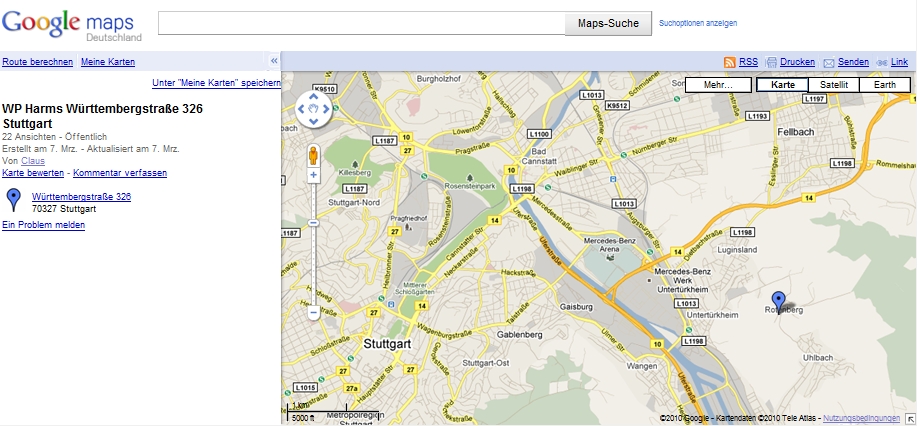Click the Street View pegman icon
The image size is (918, 426).
pos(313,155)
